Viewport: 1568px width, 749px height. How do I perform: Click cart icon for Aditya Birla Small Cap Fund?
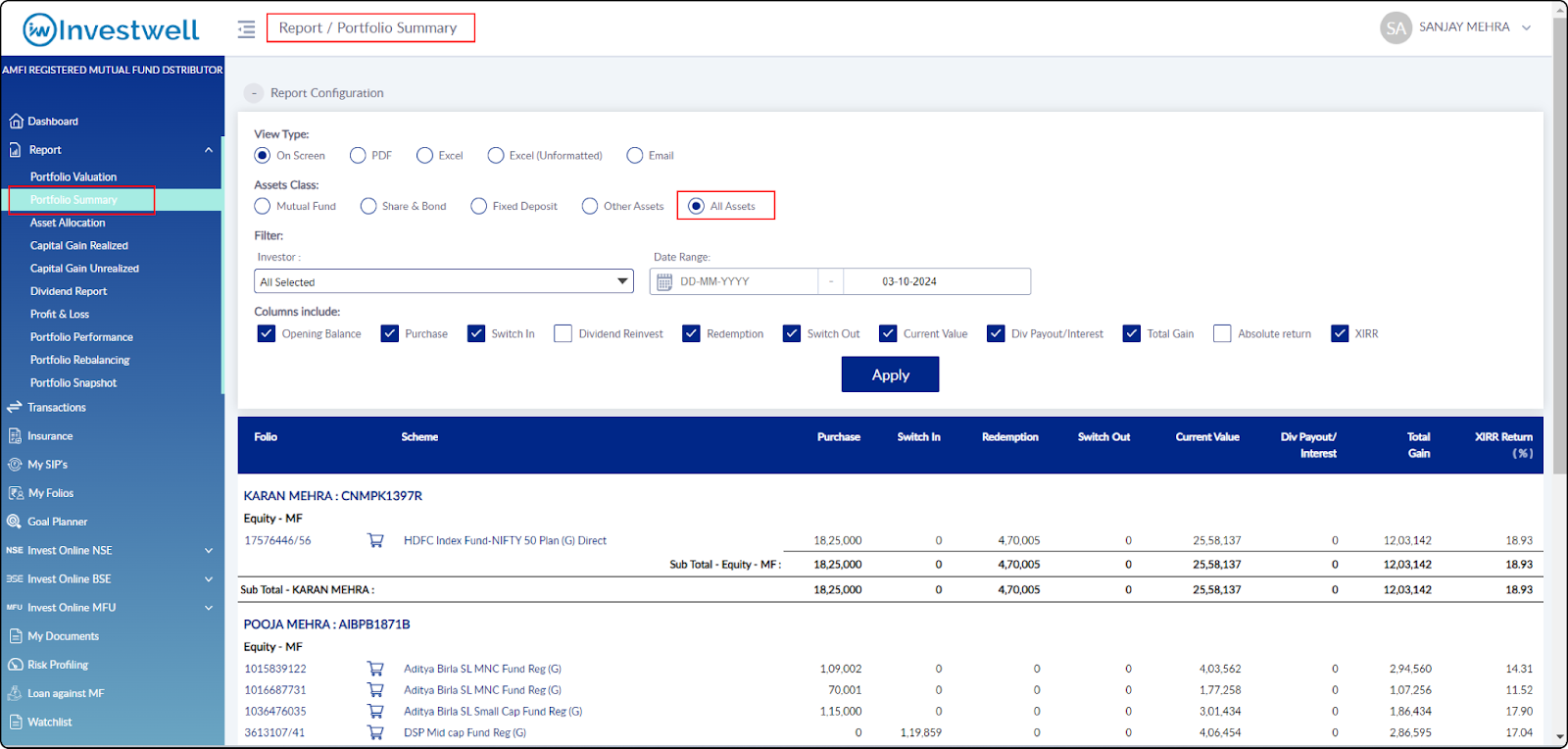[375, 711]
